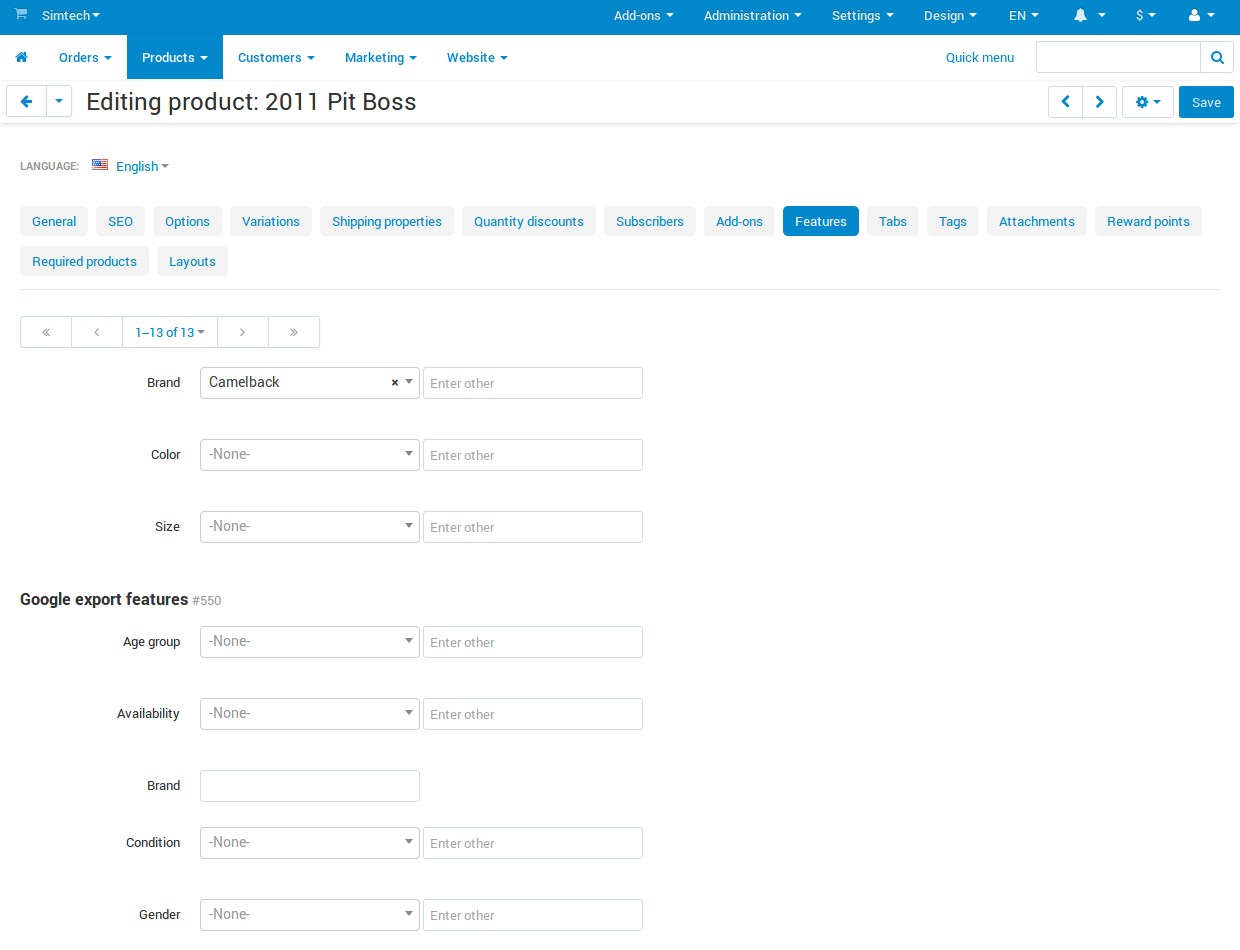Expand the Availability dropdown
Viewport: 1240px width, 950px height.
click(310, 714)
